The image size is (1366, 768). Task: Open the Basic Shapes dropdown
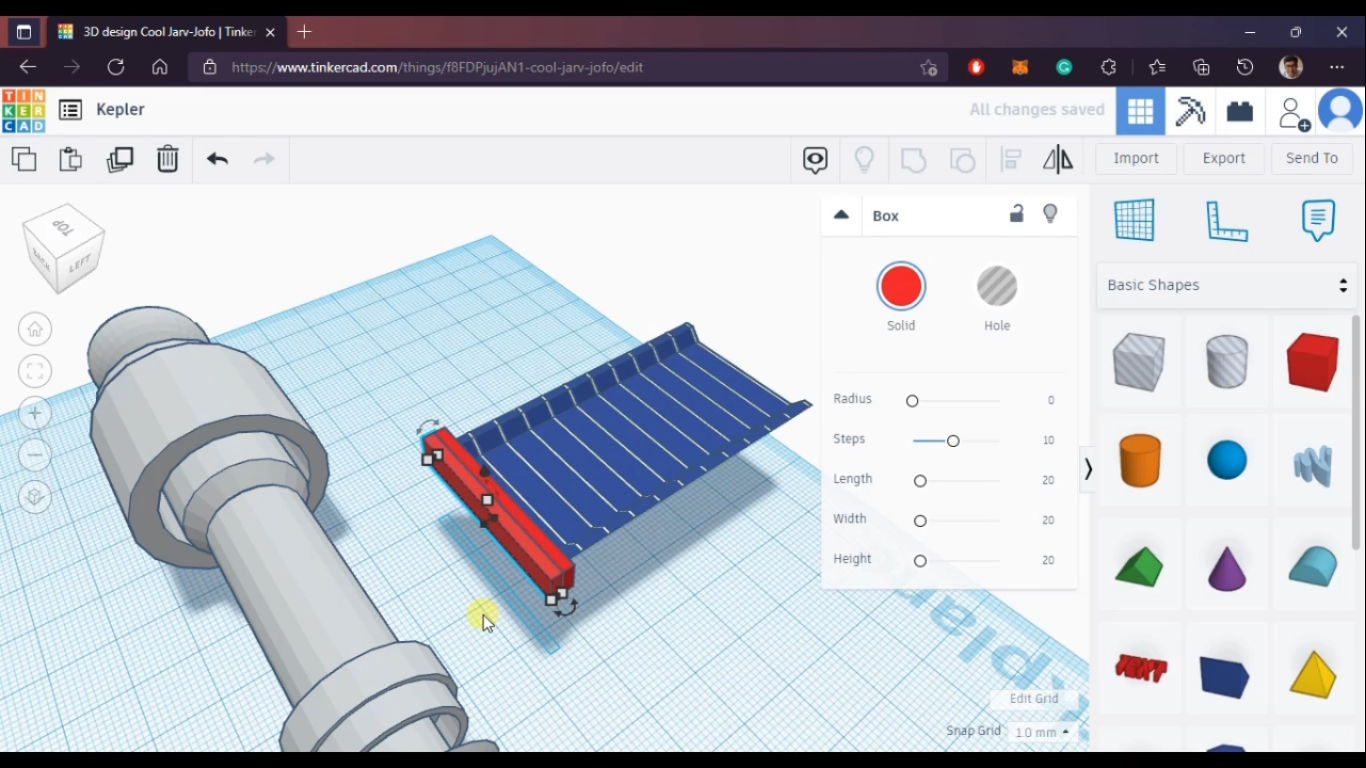pos(1227,285)
